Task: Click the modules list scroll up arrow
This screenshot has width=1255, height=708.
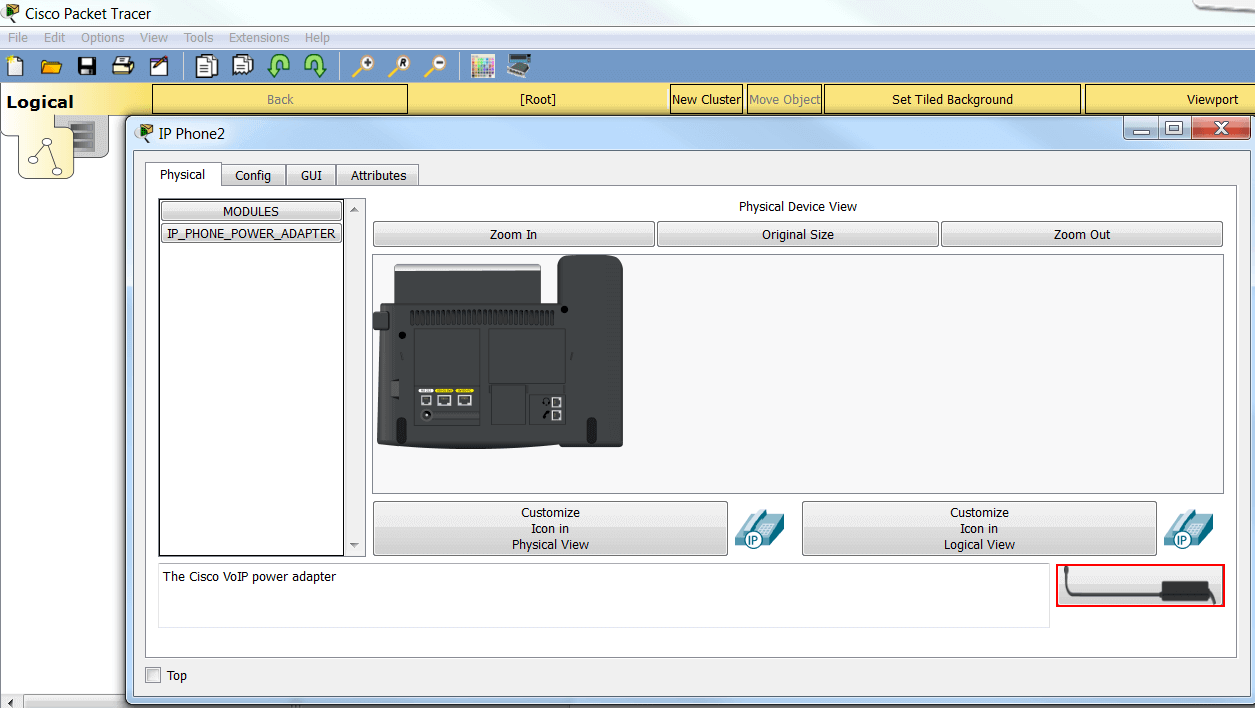Action: pos(354,208)
